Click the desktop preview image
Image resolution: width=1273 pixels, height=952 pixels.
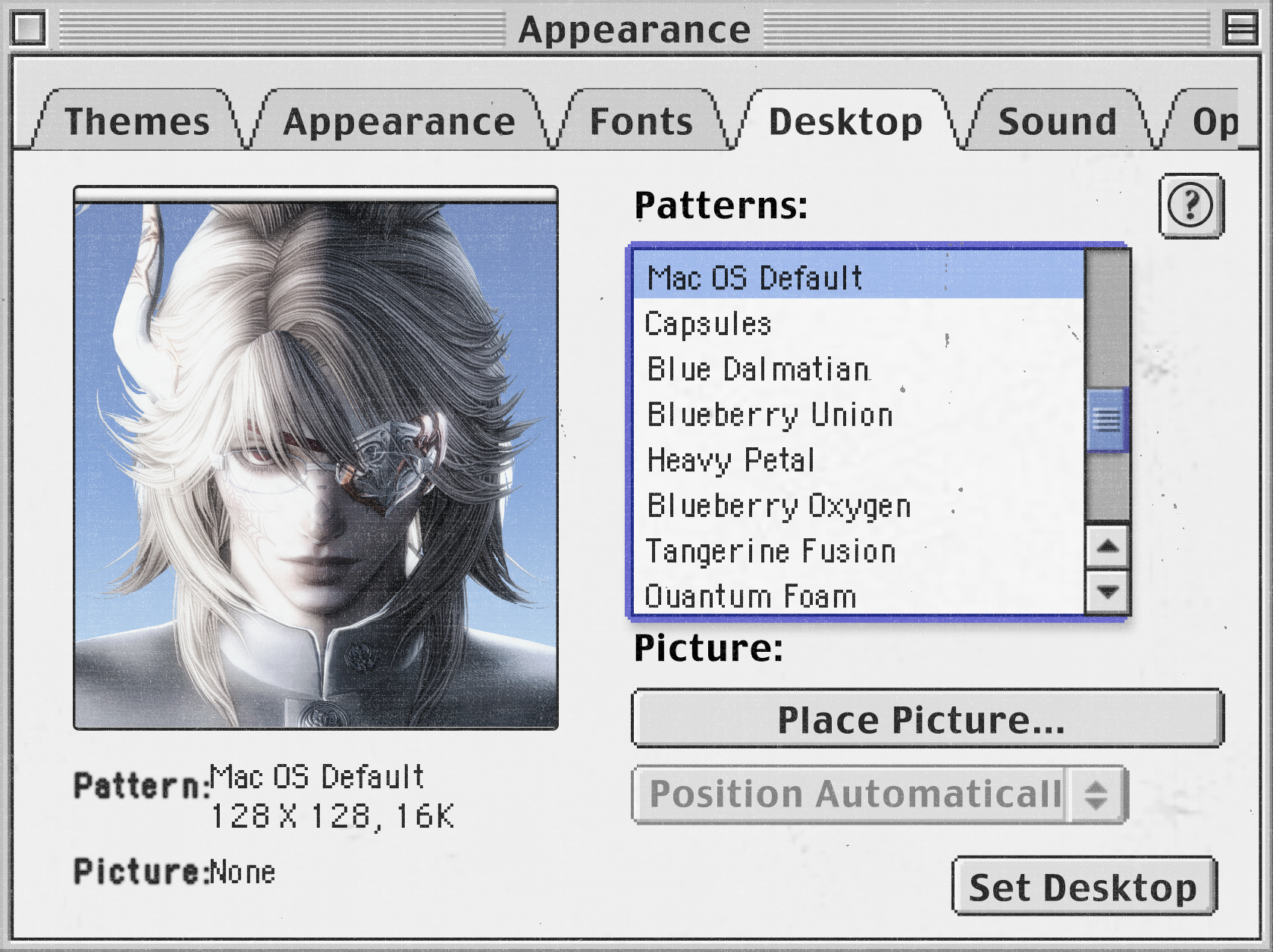(x=315, y=458)
